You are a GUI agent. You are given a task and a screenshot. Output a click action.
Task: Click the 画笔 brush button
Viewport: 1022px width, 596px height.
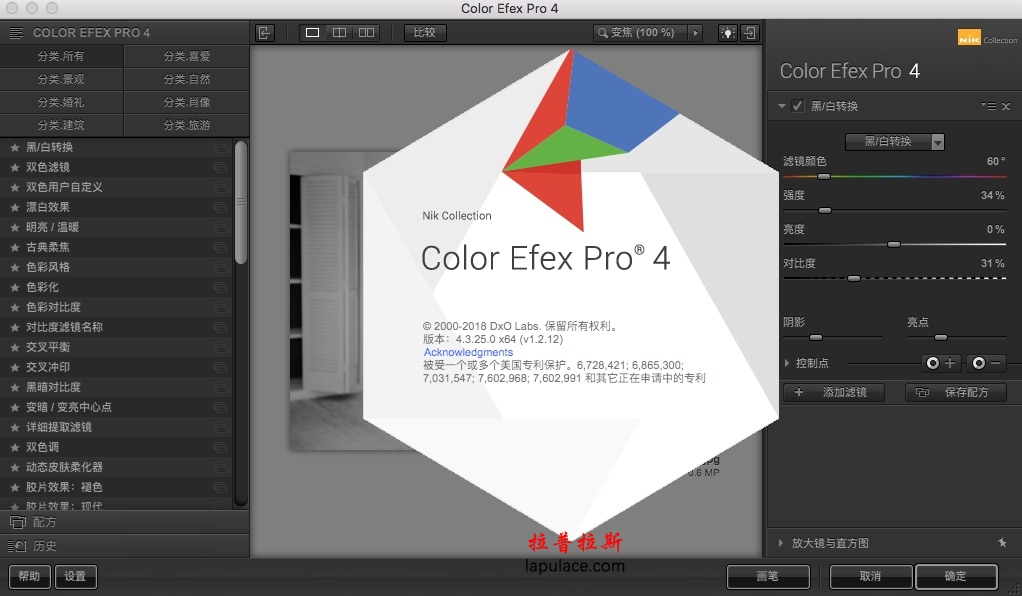pos(768,576)
